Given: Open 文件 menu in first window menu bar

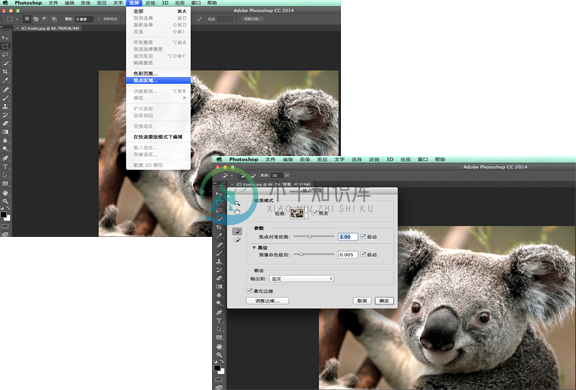Looking at the screenshot, I should click(x=53, y=3).
